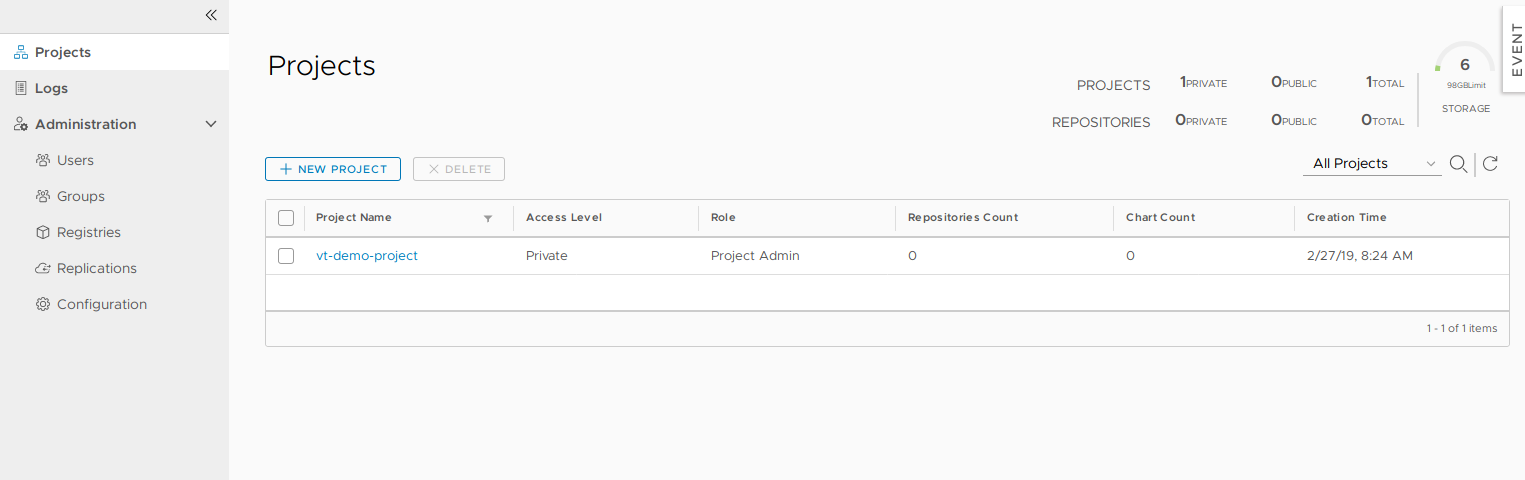Click the Users people icon

tap(43, 160)
